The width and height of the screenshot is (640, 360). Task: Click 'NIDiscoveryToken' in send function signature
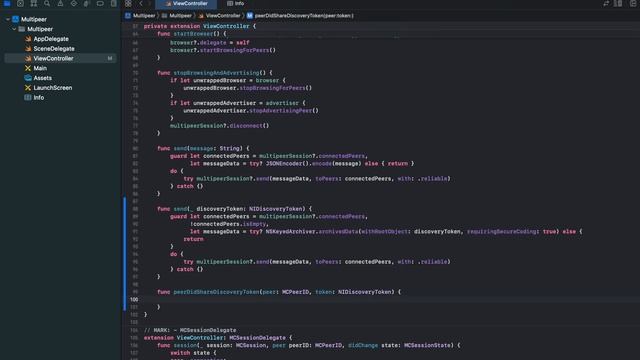[276, 209]
